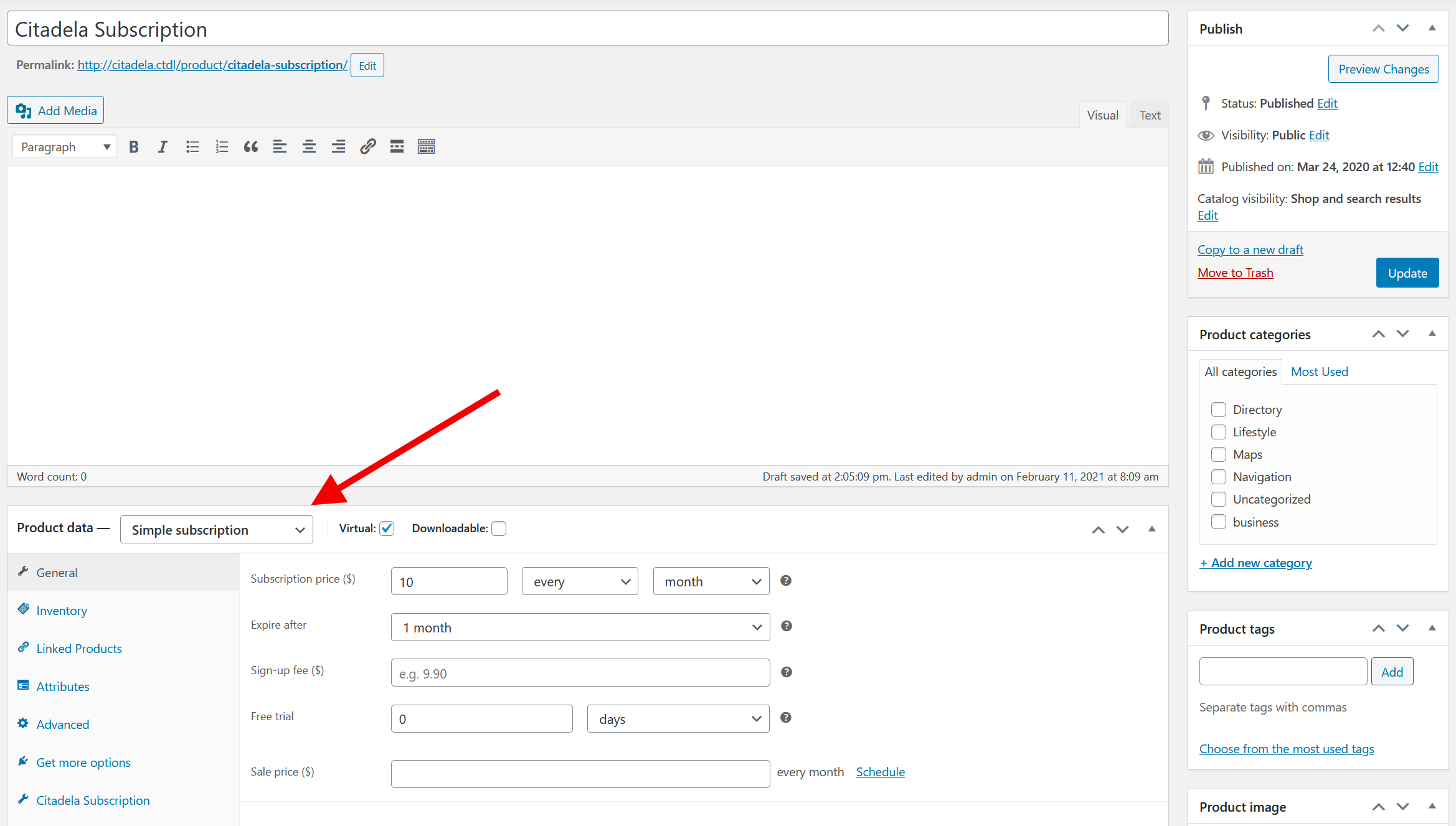The height and width of the screenshot is (826, 1456).
Task: Open the Inventory product data tab
Action: [62, 611]
